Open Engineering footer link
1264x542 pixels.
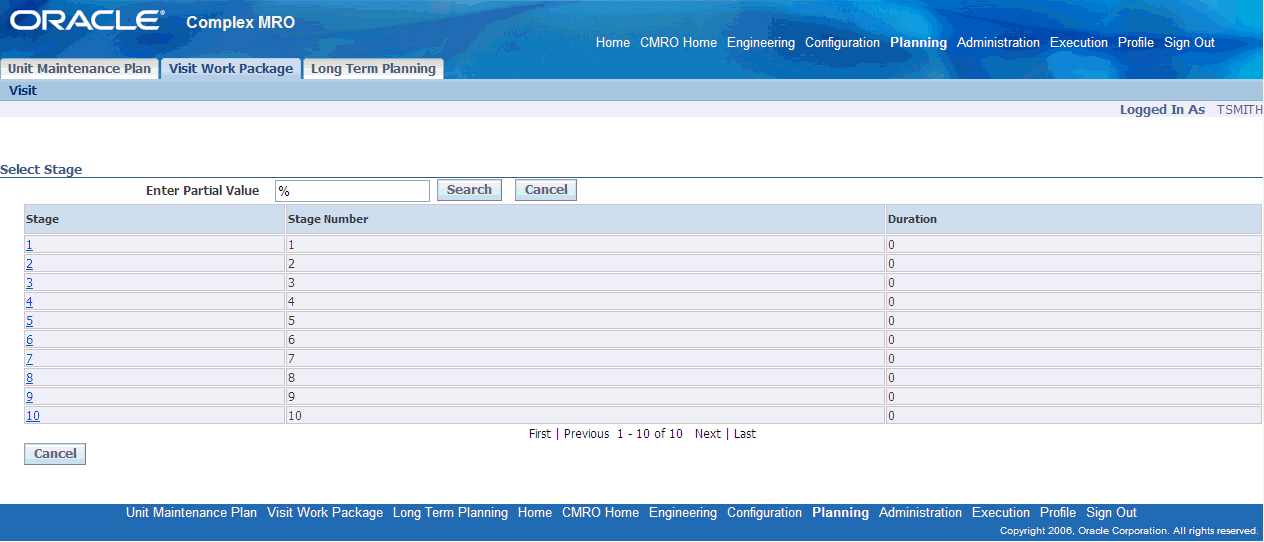tap(683, 513)
